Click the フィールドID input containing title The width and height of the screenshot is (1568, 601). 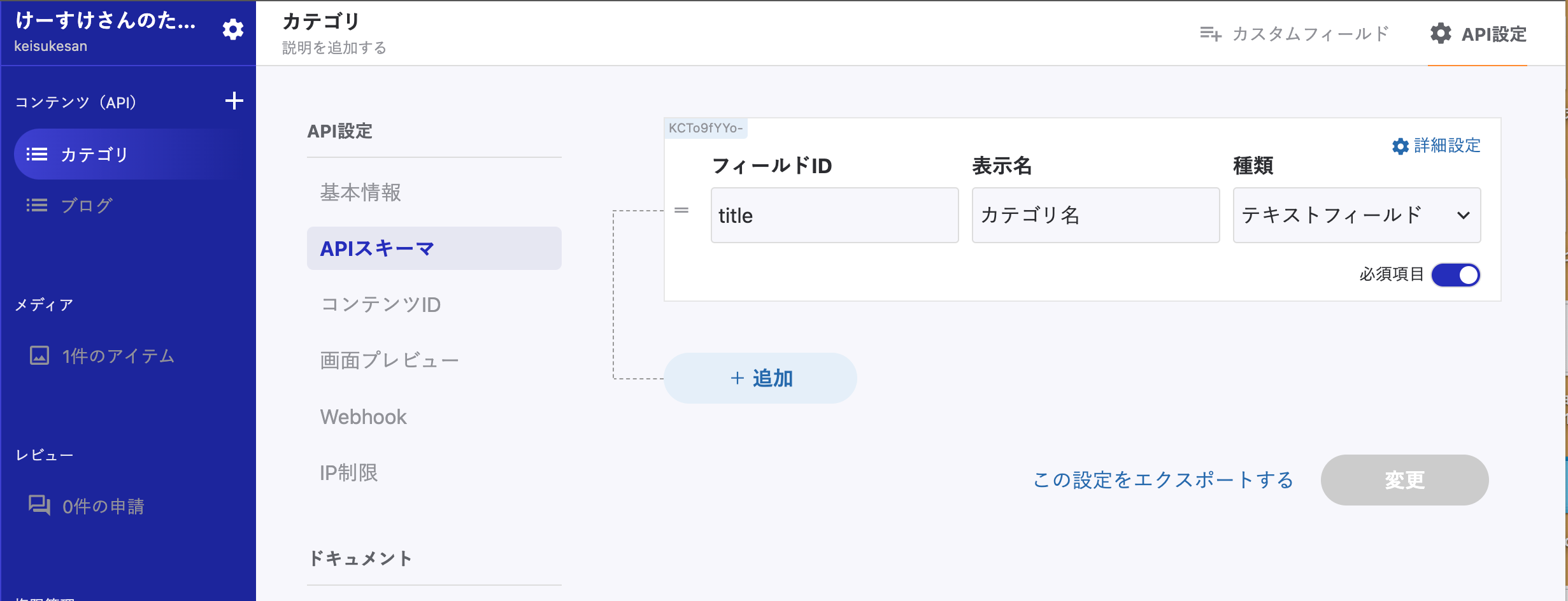(x=834, y=215)
